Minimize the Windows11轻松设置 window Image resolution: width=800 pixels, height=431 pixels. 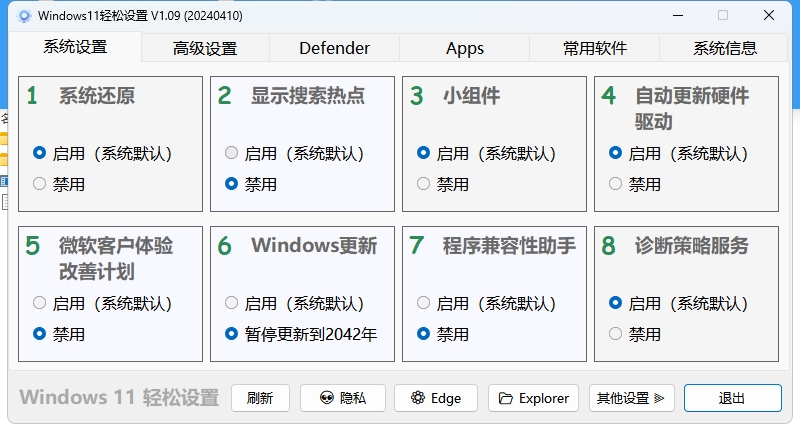pos(678,15)
